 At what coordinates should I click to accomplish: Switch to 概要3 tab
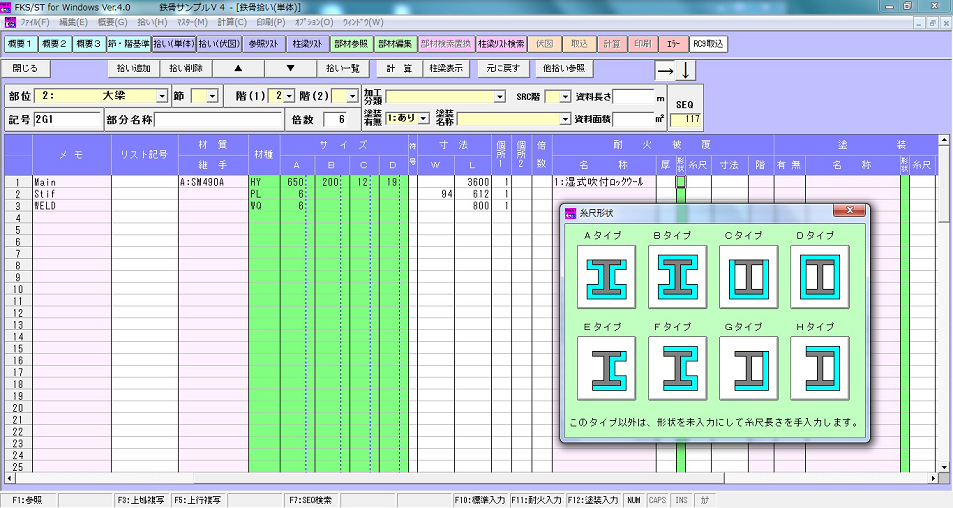89,44
